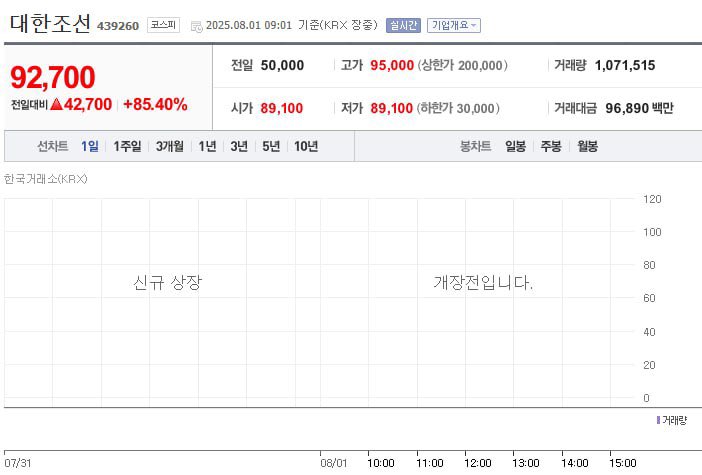This screenshot has height=475, width=702.
Task: Switch to the 1년 chart period
Action: [207, 146]
